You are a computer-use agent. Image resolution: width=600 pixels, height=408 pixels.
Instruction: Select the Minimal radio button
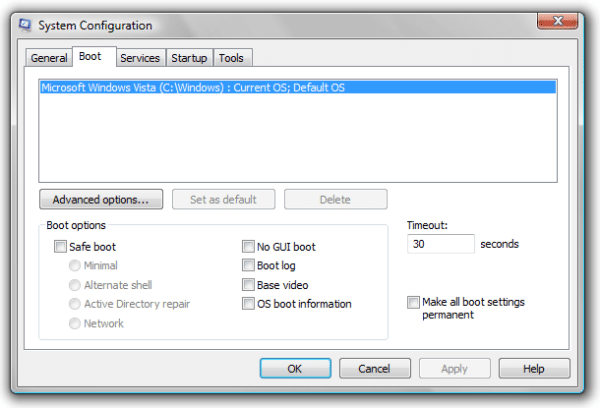click(75, 265)
